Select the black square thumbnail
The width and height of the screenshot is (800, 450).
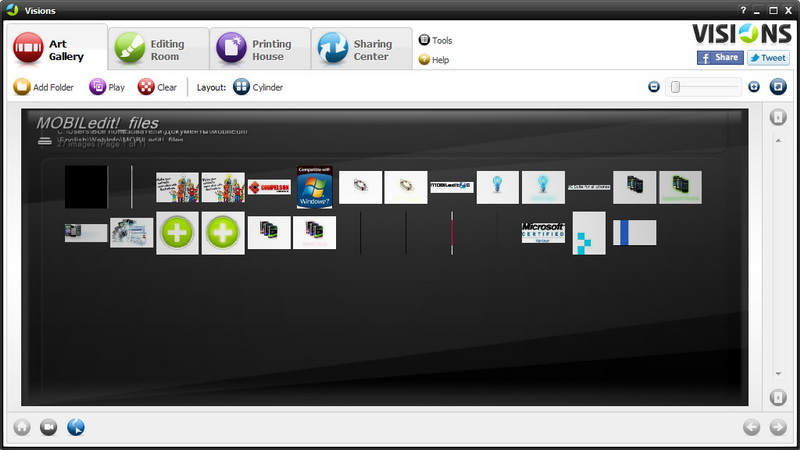click(x=86, y=187)
